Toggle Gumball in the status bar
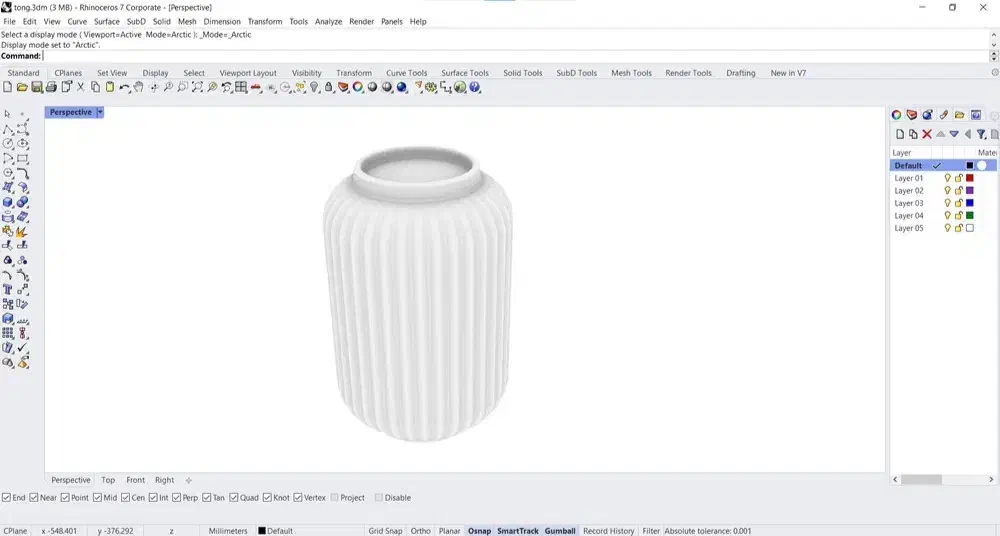The height and width of the screenshot is (536, 1000). (x=560, y=531)
